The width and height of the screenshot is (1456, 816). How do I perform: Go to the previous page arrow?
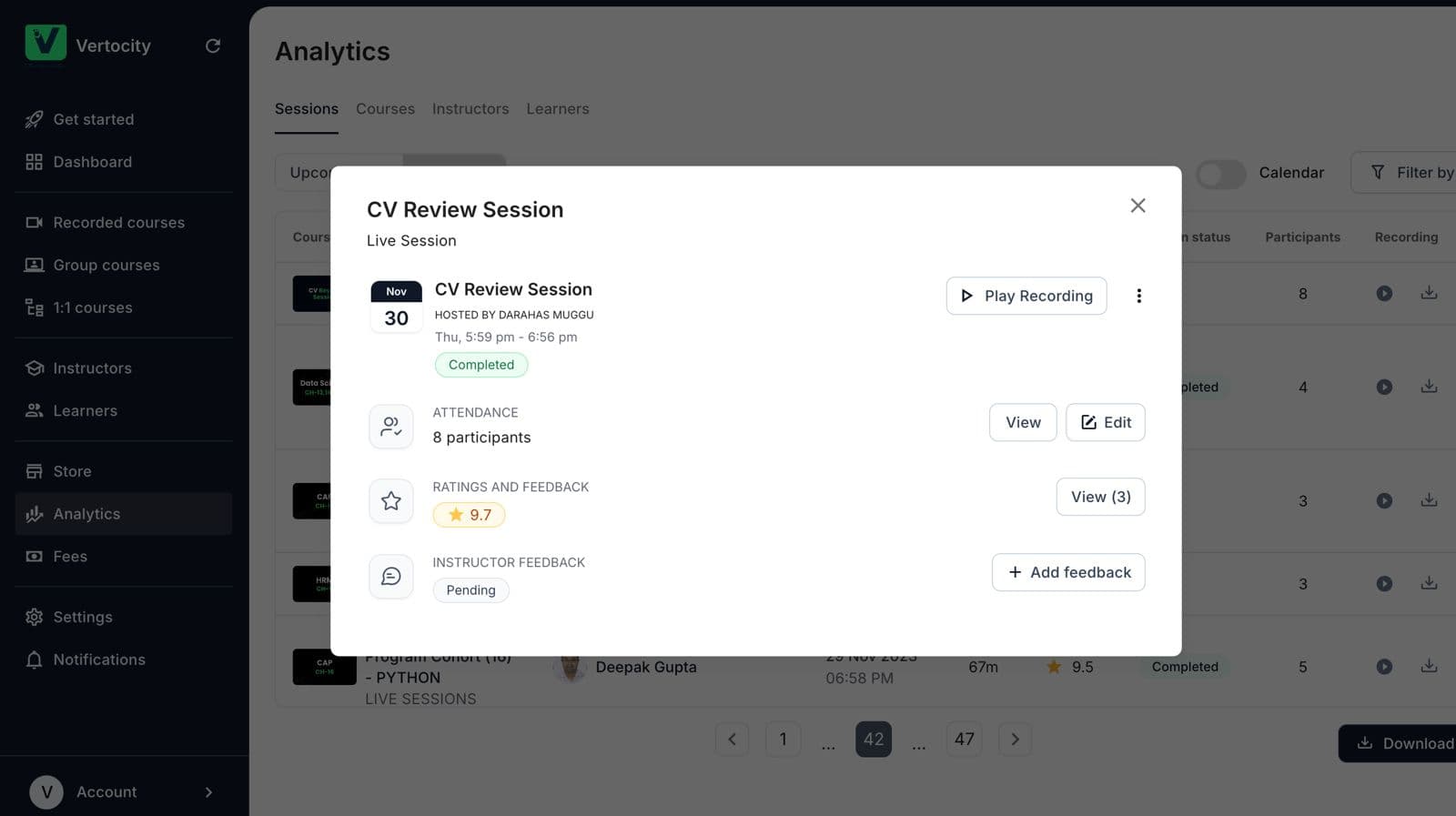pos(732,740)
